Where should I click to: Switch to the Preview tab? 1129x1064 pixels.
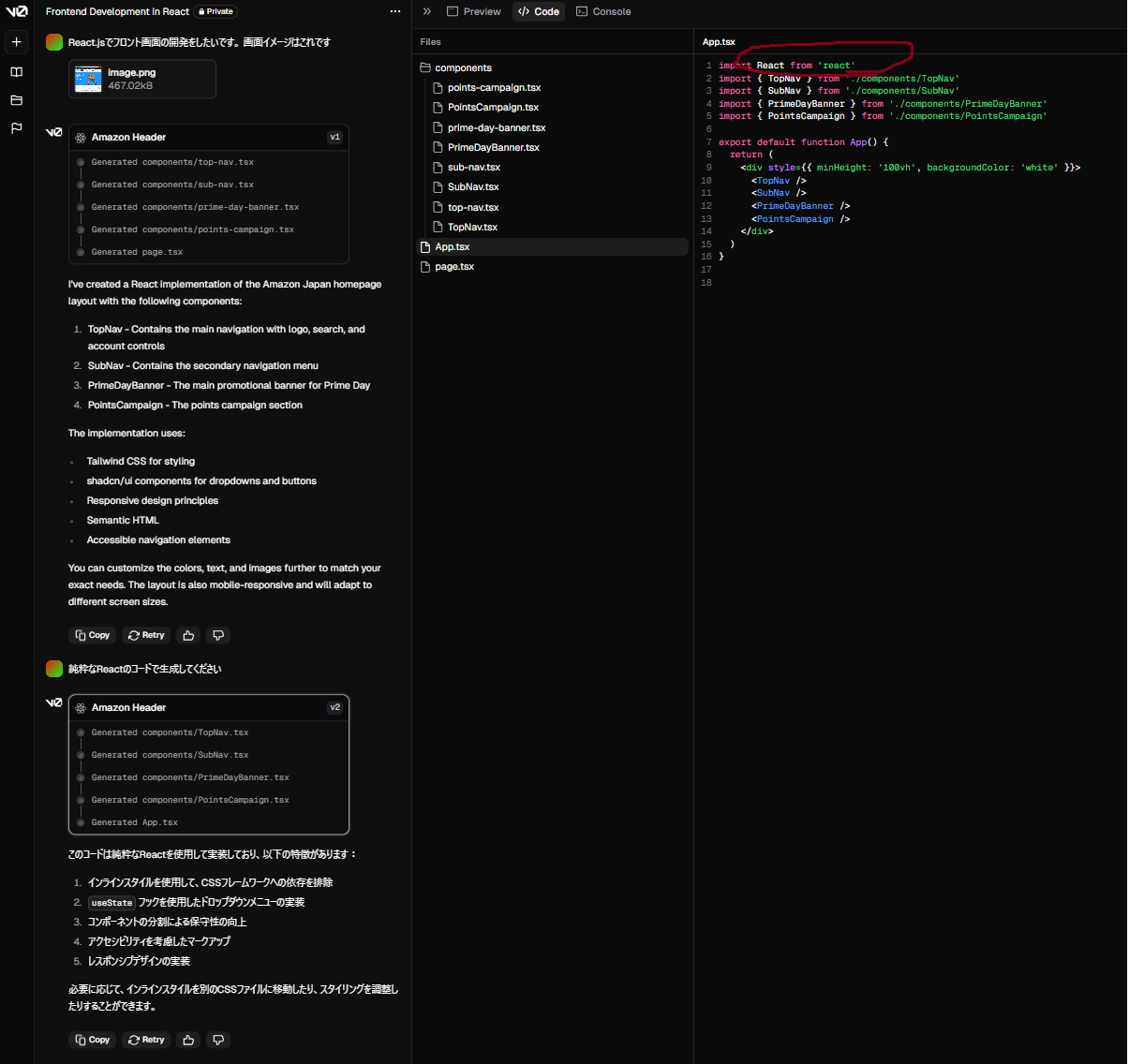474,11
